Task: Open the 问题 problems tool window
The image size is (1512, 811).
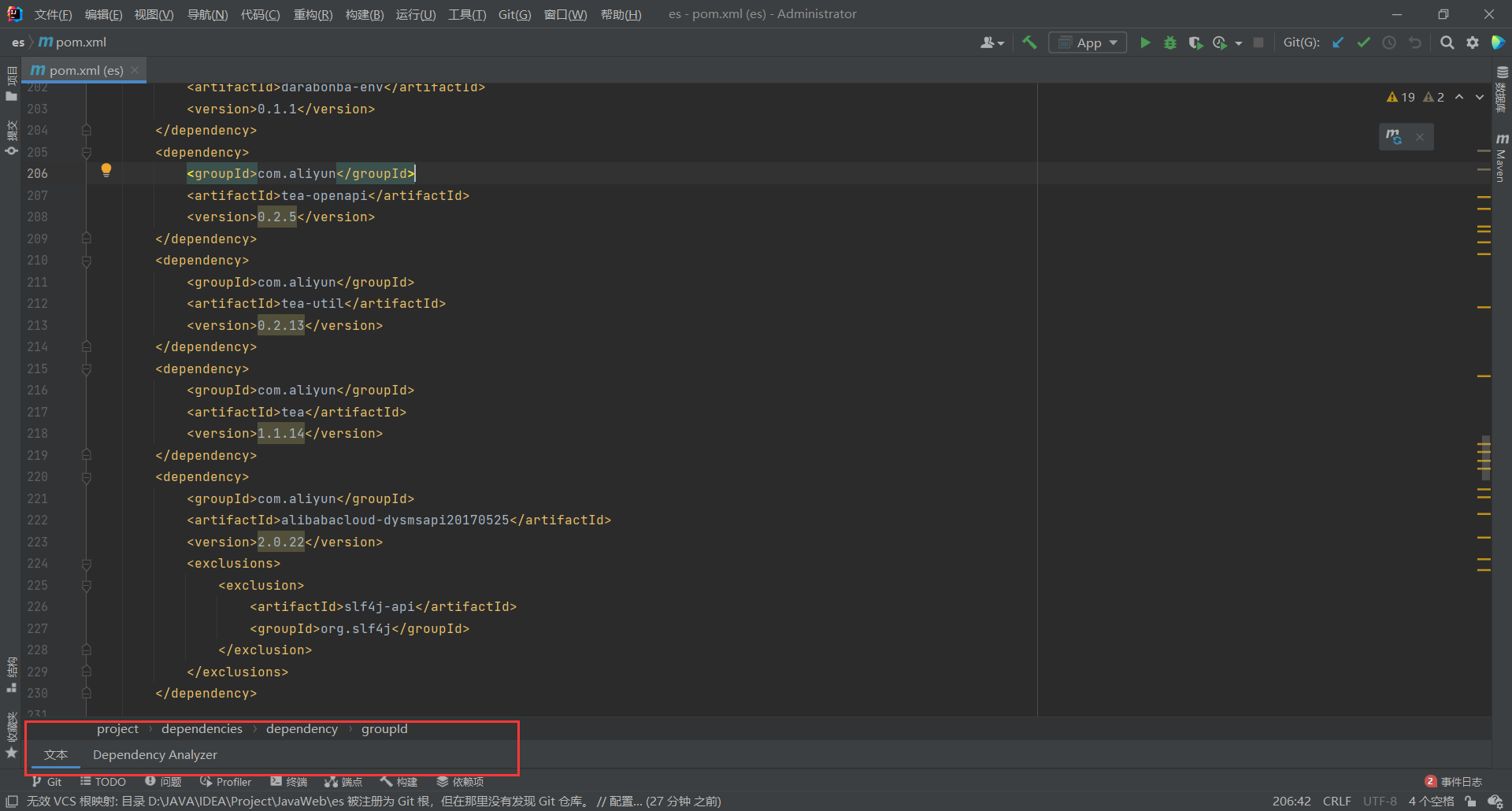Action: coord(163,781)
